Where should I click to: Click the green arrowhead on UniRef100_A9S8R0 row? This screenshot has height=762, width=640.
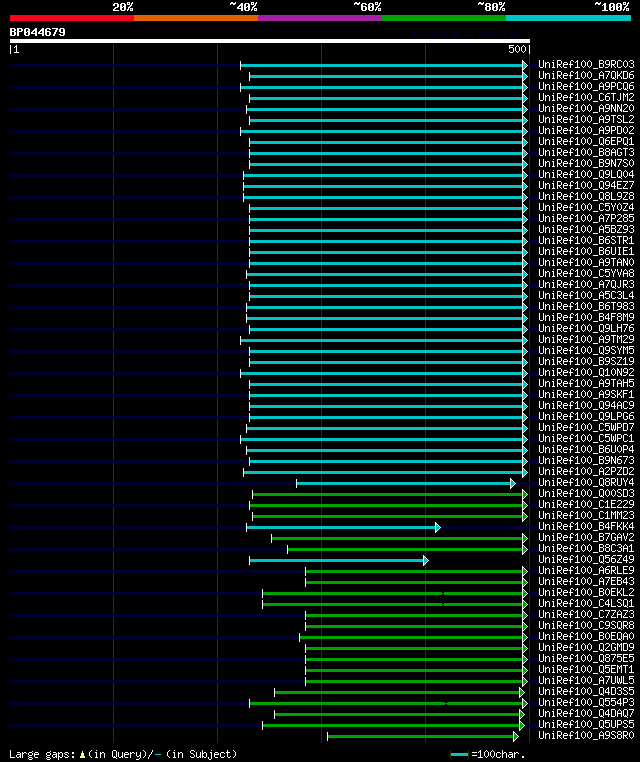tap(516, 737)
